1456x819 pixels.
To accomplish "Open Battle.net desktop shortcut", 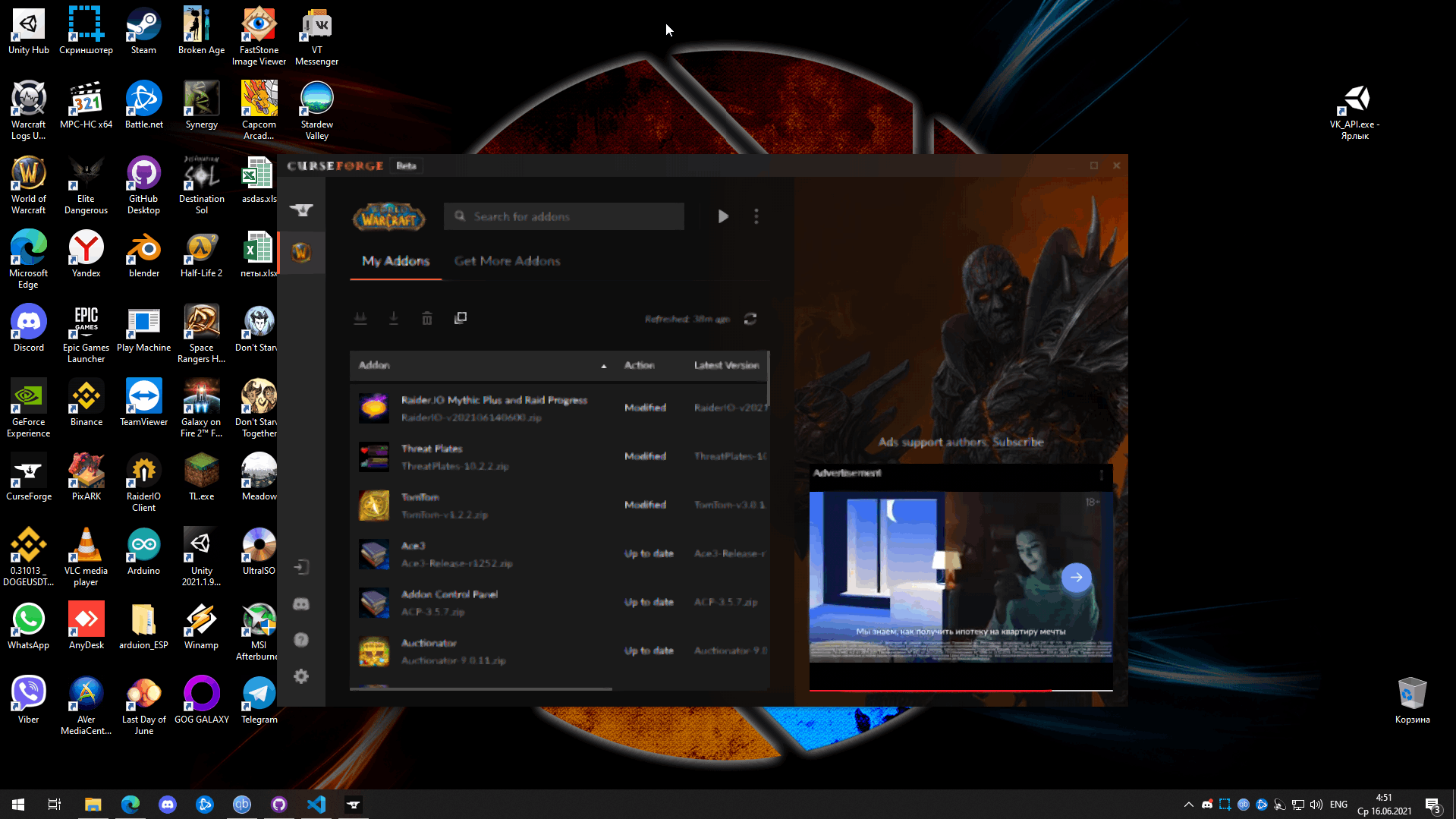I will [143, 106].
